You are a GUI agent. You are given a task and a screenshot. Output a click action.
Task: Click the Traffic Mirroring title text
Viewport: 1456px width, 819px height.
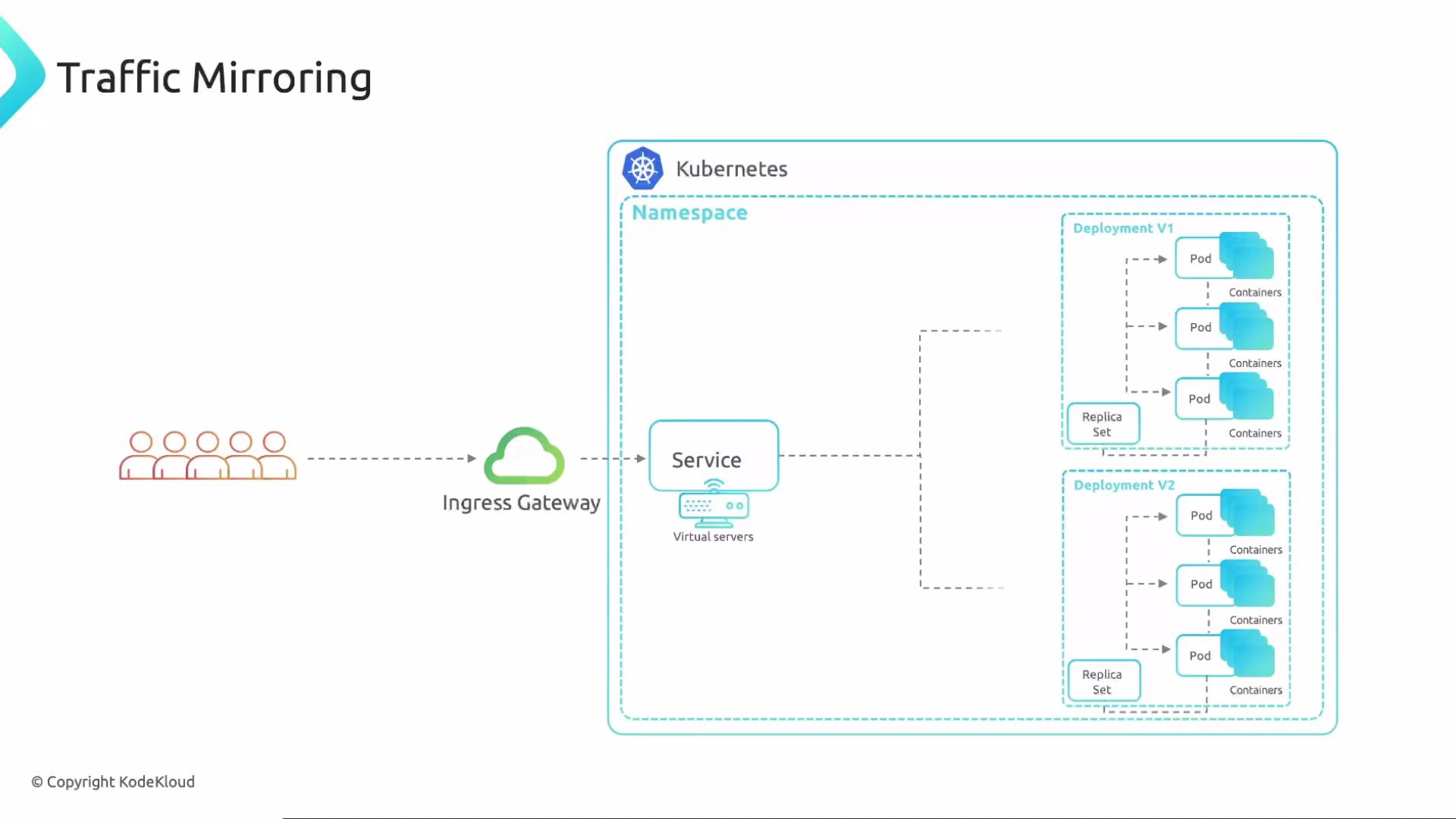pyautogui.click(x=214, y=78)
